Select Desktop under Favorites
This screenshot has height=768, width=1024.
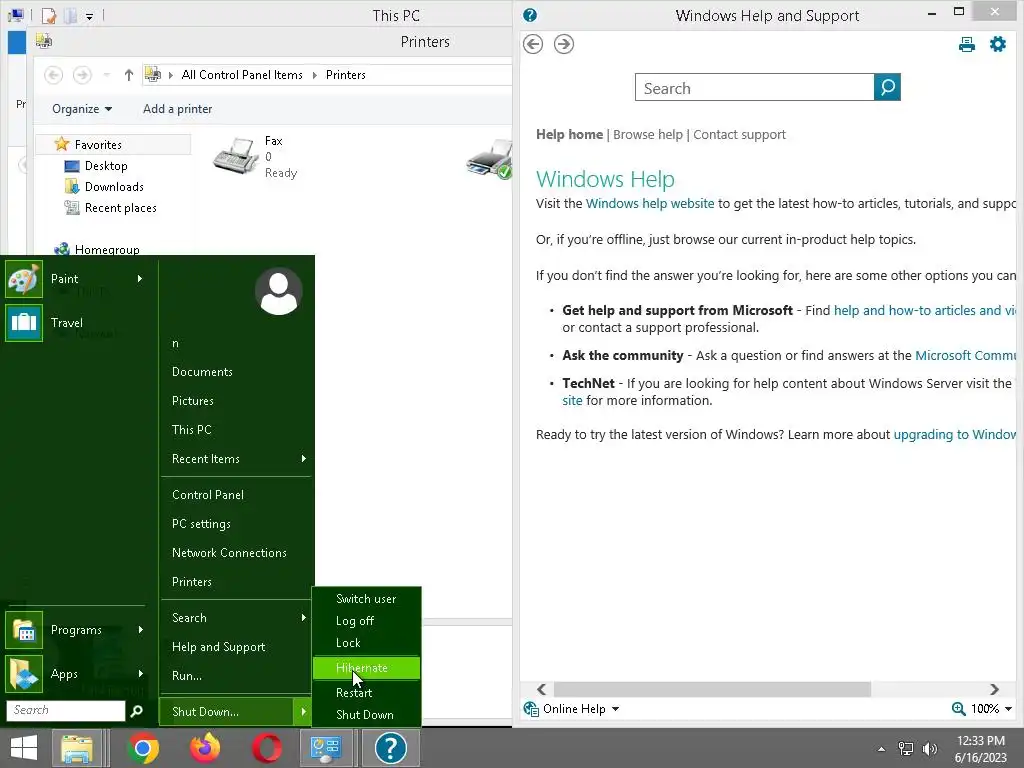pos(106,166)
